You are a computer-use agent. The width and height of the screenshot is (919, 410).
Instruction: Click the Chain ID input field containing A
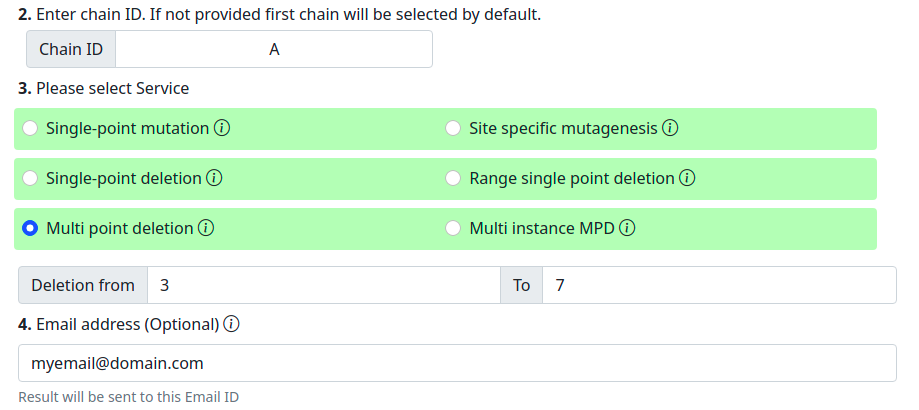(274, 49)
